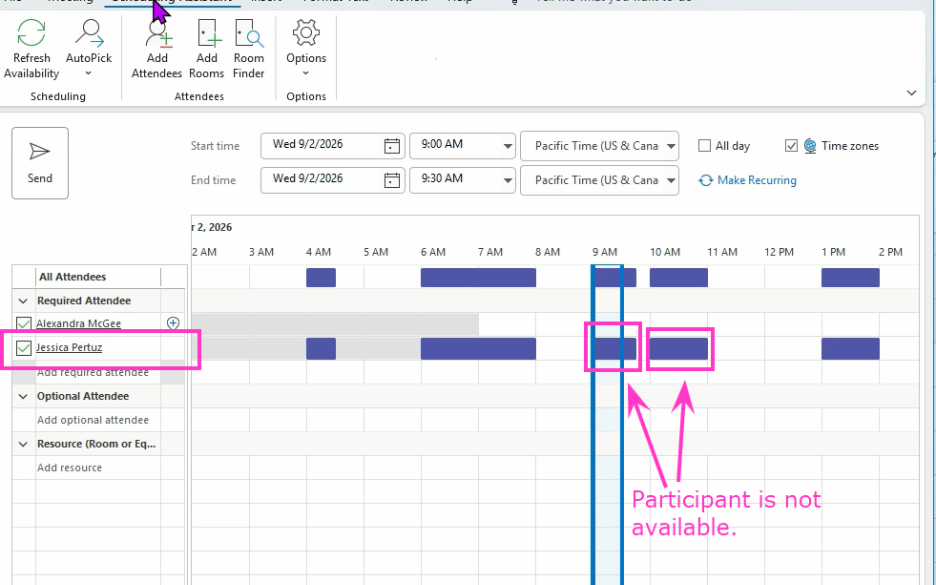Open the Start time Pacific Time zone dropdown
936x585 pixels.
tap(671, 146)
